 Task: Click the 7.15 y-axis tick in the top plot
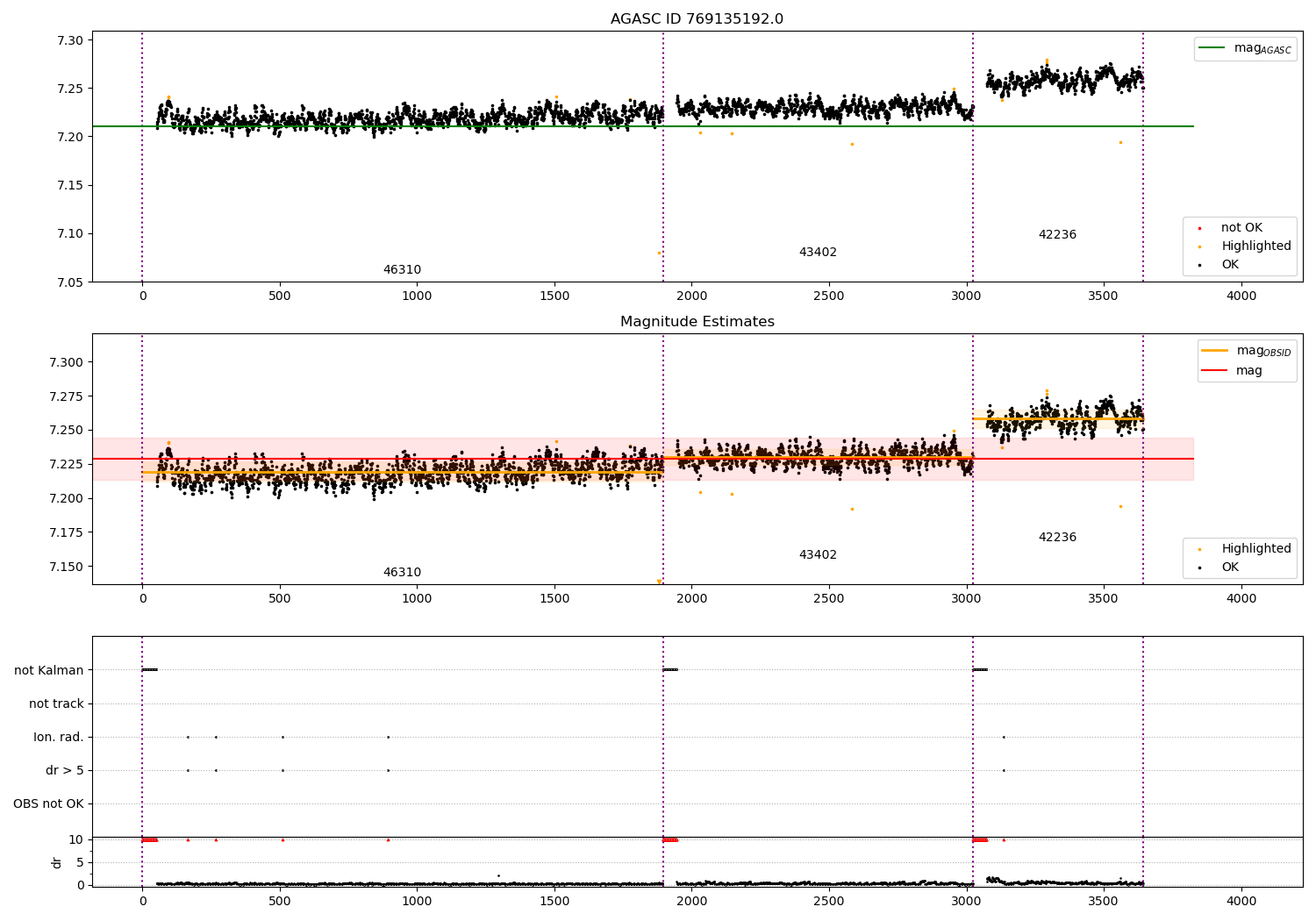(x=70, y=185)
